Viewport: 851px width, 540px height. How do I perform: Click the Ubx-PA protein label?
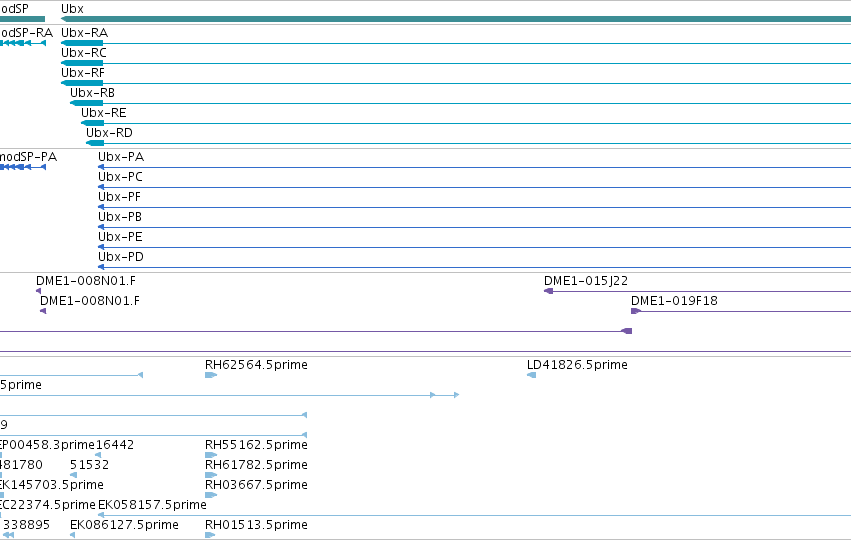(x=121, y=157)
